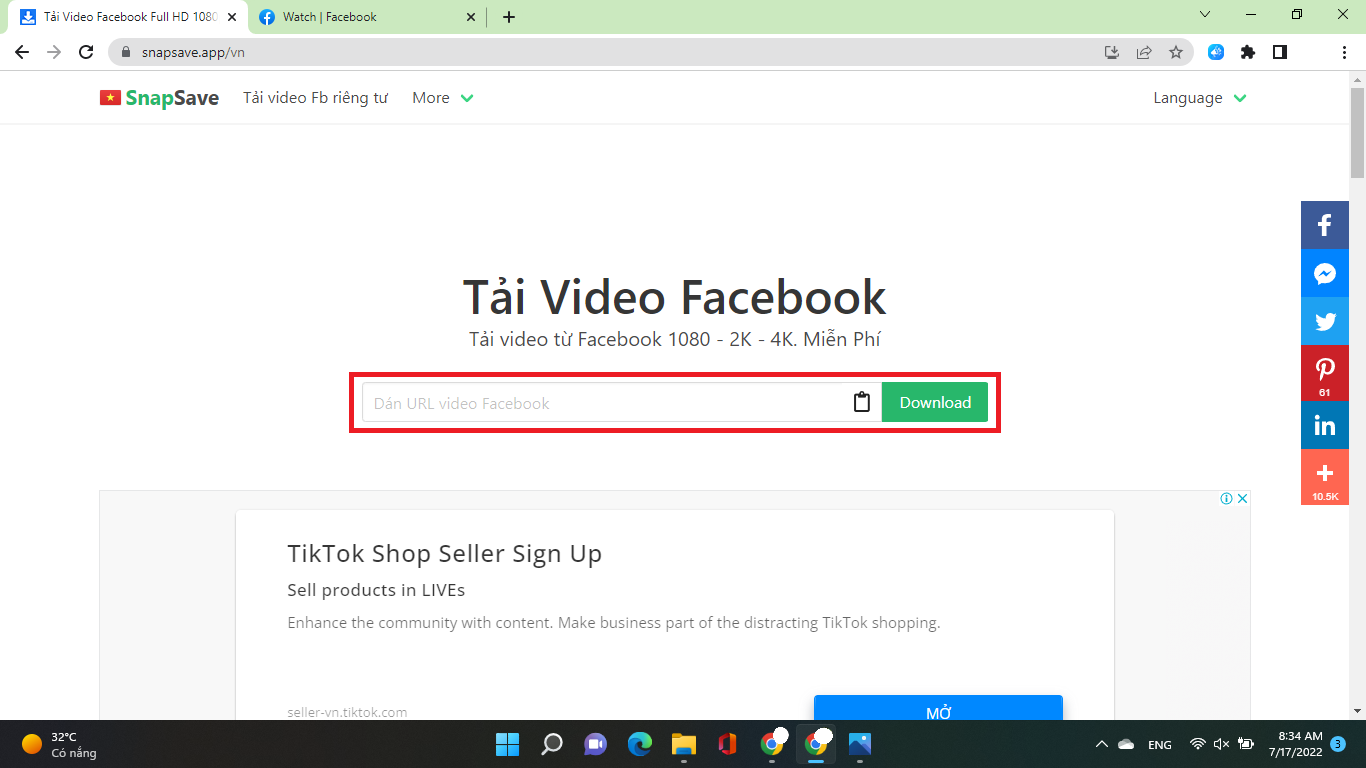The width and height of the screenshot is (1366, 768).
Task: Share the page via Facebook sidebar icon
Action: coord(1324,225)
